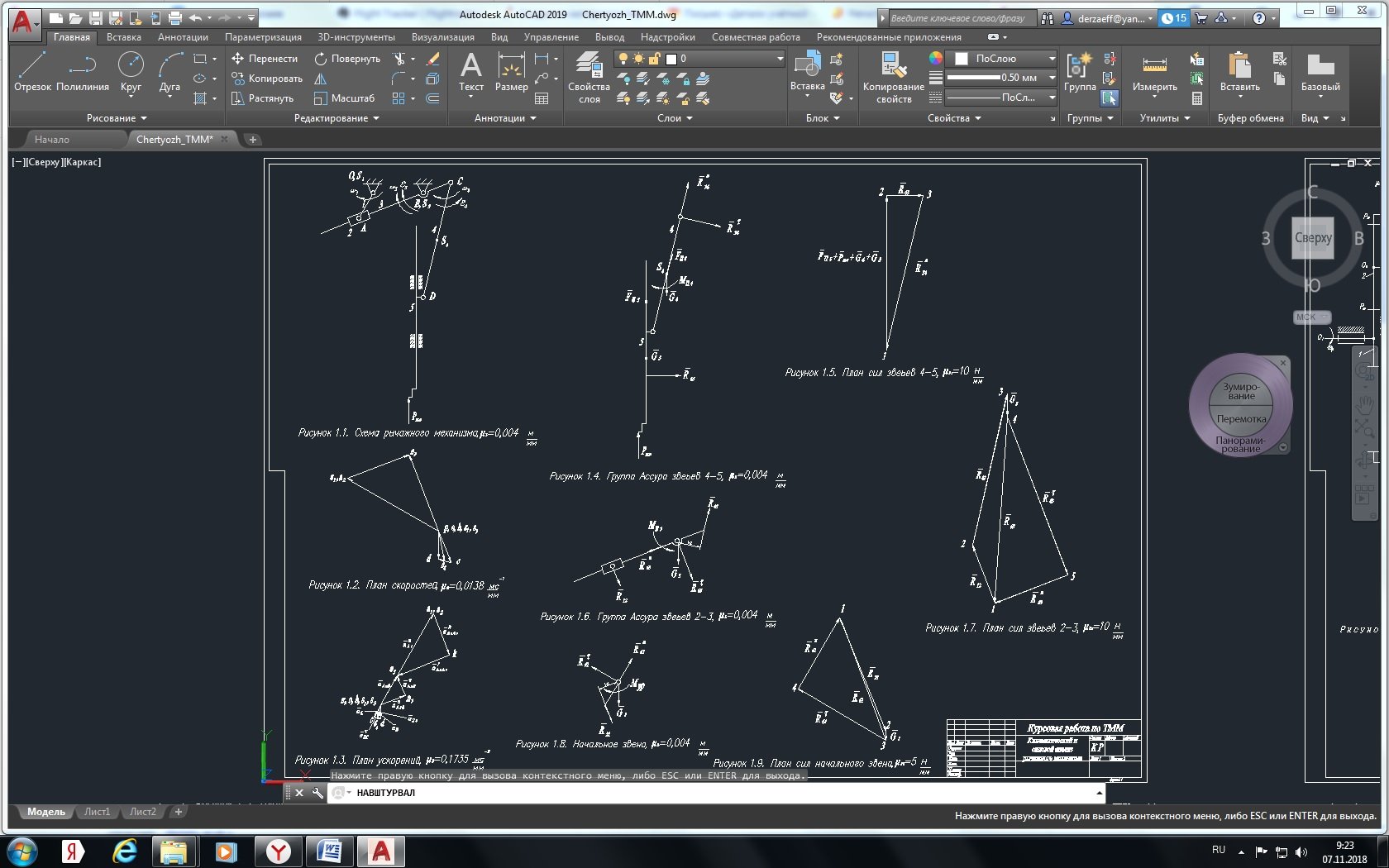1389x868 pixels.
Task: Toggle the layer freeze sun icon
Action: pyautogui.click(x=638, y=59)
